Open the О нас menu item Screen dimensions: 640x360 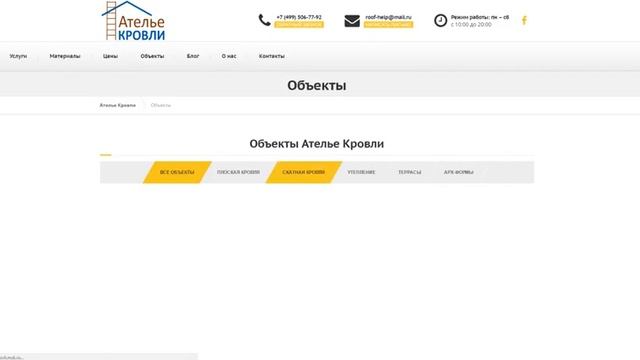pyautogui.click(x=229, y=56)
